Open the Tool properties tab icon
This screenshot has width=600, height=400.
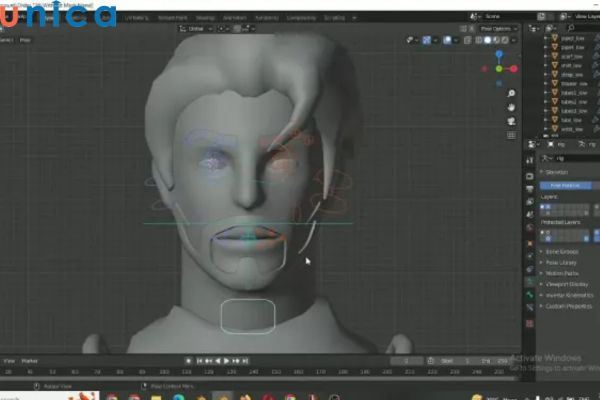click(x=531, y=158)
